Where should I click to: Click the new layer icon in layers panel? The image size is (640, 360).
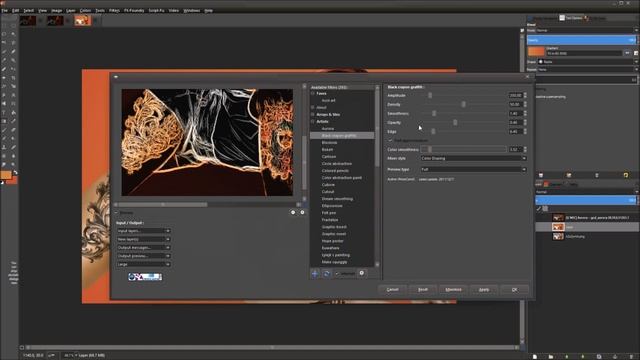click(535, 356)
